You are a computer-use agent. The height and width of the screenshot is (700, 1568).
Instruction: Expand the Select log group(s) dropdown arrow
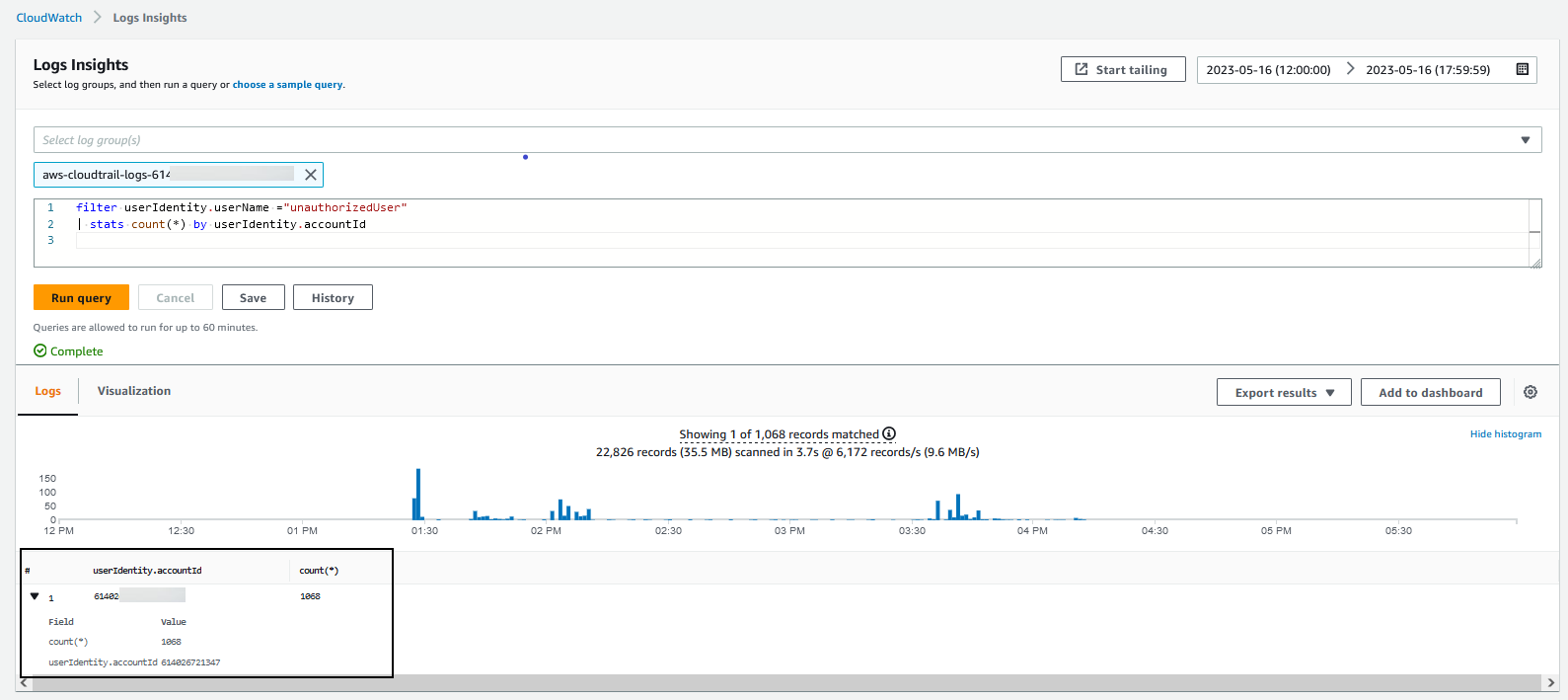click(1525, 140)
